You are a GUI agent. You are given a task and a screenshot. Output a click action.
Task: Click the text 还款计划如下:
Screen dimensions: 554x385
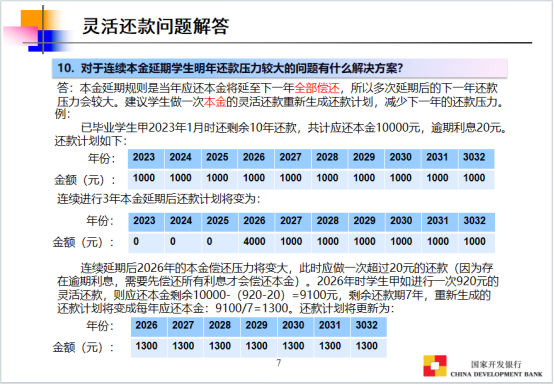(90, 141)
